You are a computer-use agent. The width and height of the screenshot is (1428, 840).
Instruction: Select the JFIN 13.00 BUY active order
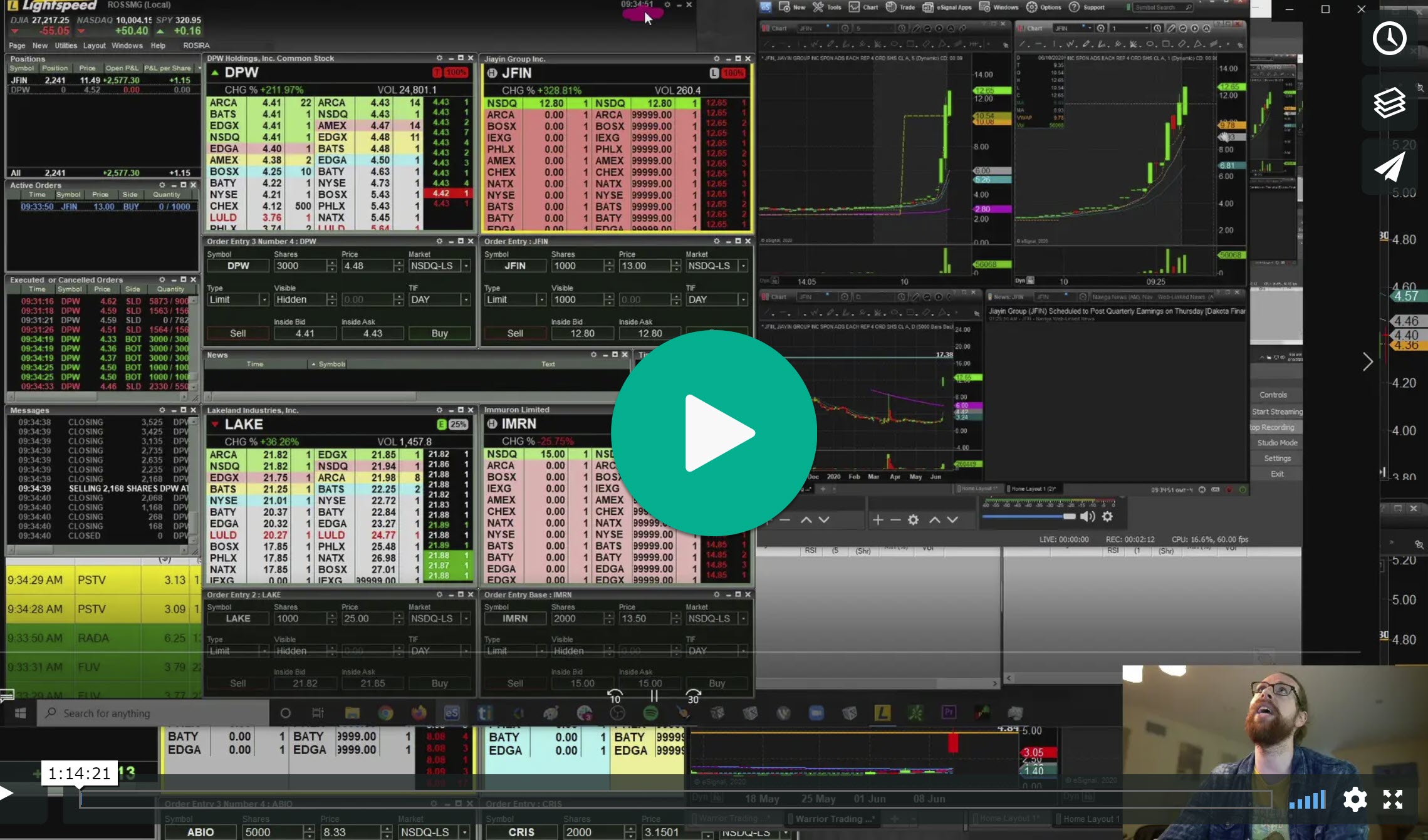coord(103,207)
